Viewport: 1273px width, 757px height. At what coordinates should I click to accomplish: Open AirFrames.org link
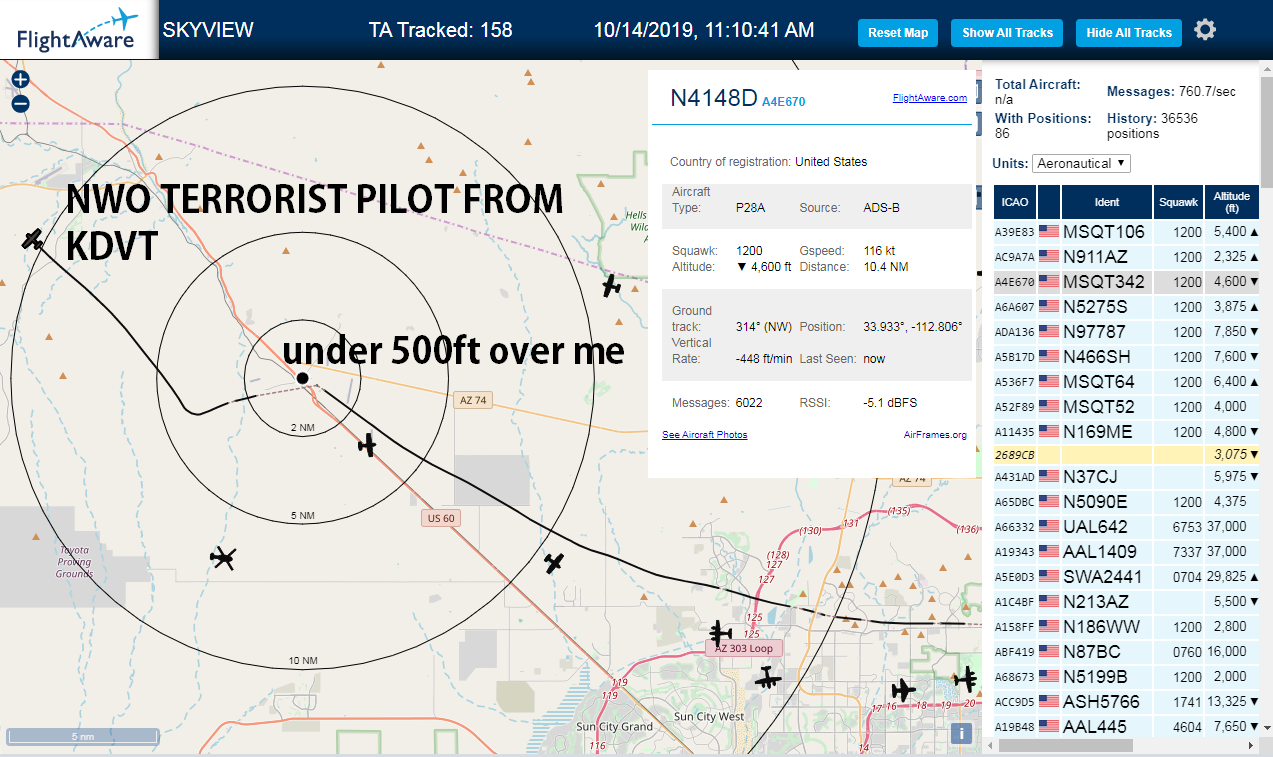click(935, 435)
